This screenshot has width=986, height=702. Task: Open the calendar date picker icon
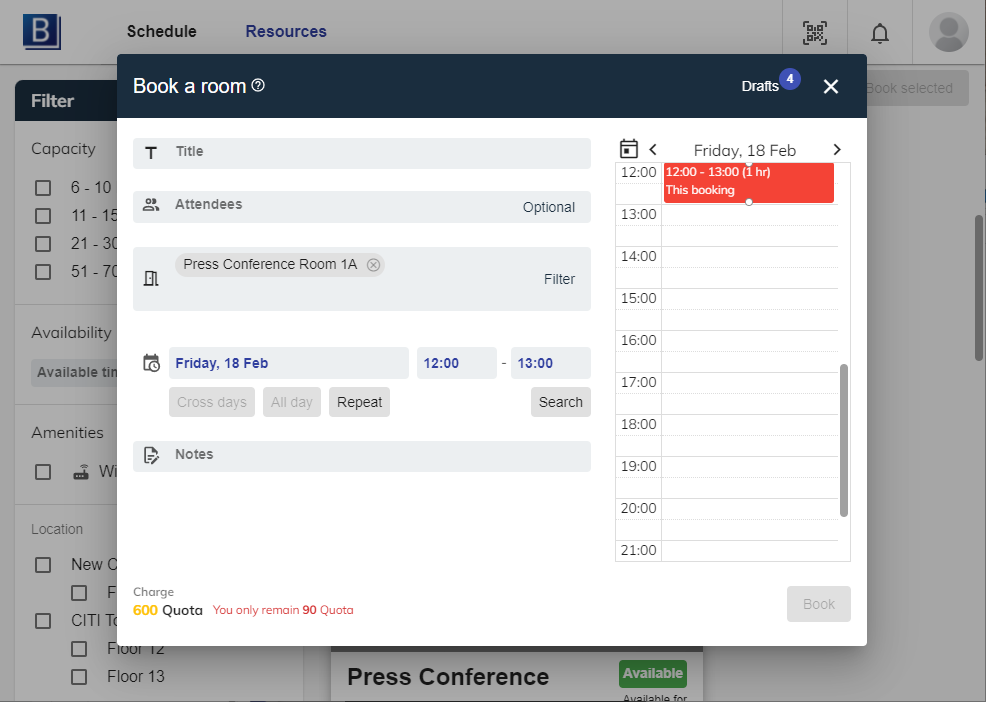tap(628, 149)
